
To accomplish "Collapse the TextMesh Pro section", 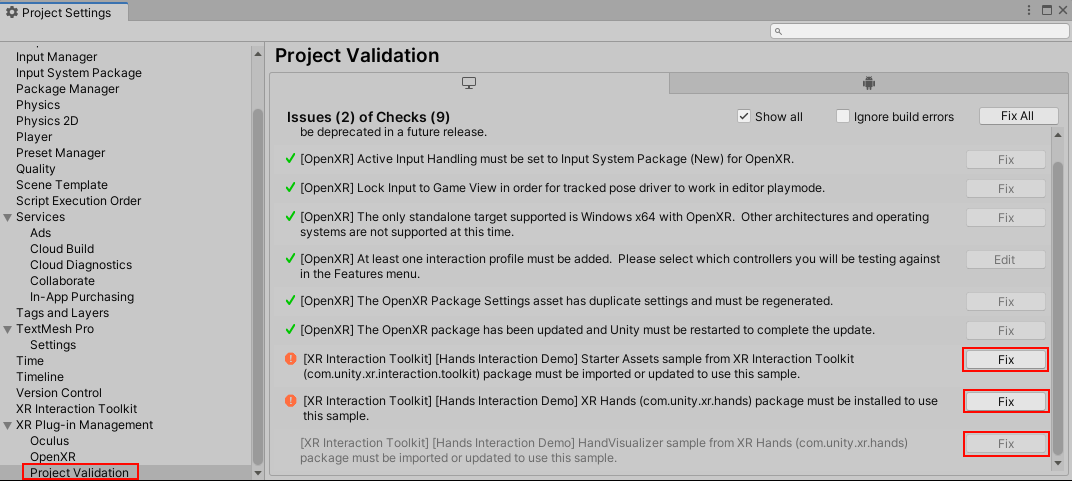I will point(8,329).
